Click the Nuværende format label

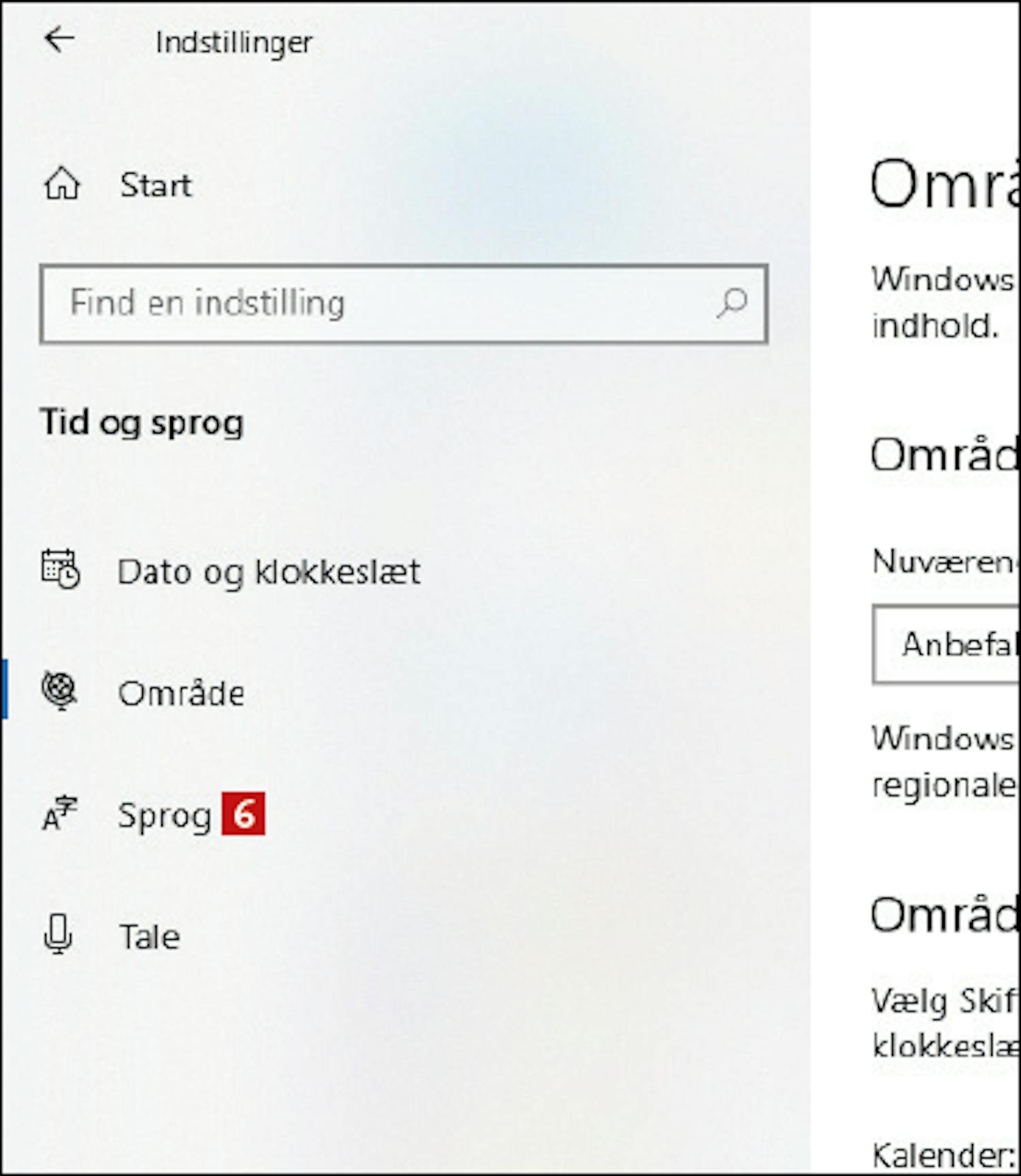[x=946, y=561]
